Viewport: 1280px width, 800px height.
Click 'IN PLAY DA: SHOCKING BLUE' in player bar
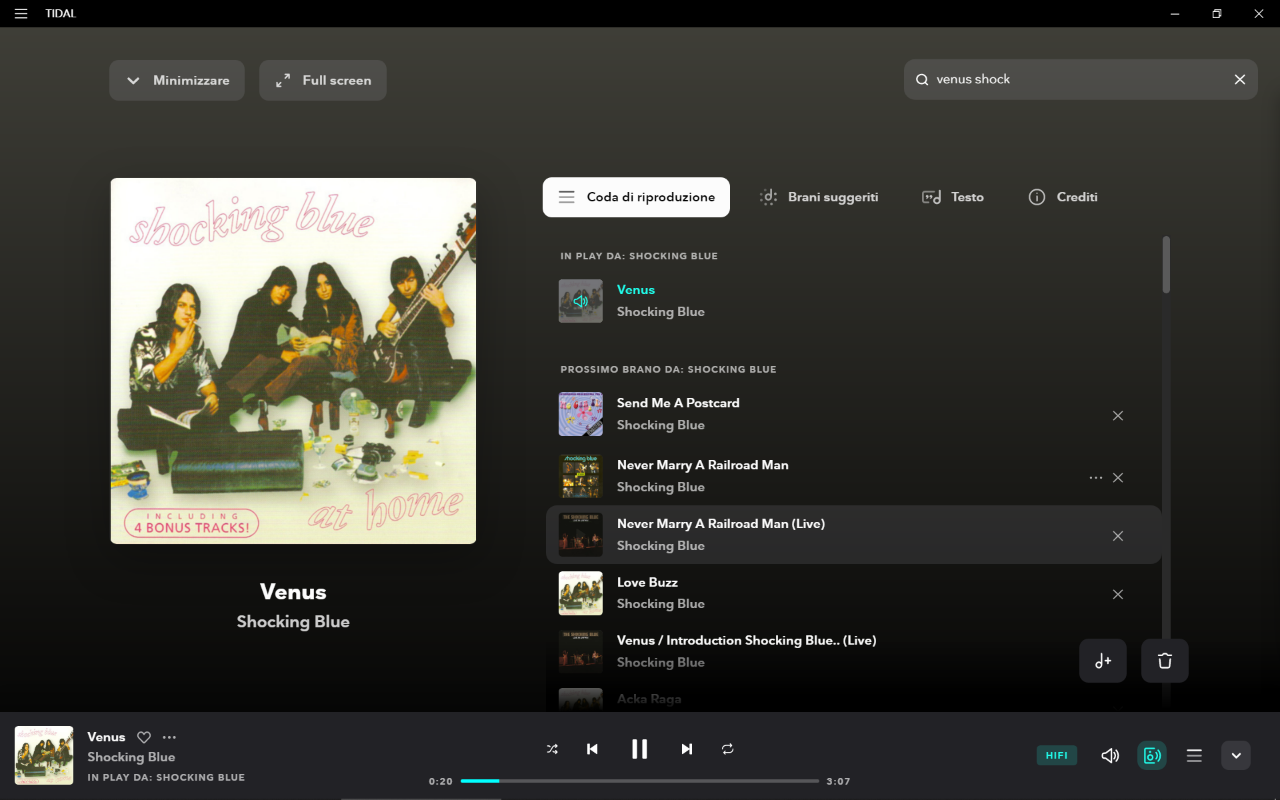166,777
